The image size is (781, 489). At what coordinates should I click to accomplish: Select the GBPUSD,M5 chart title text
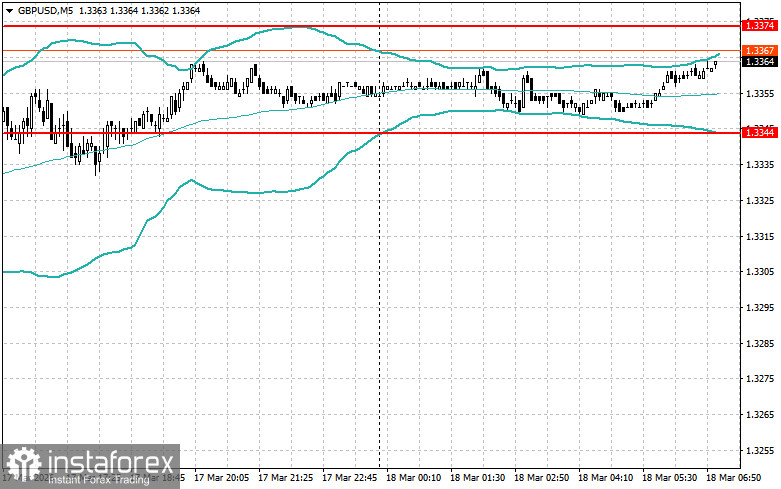[45, 10]
